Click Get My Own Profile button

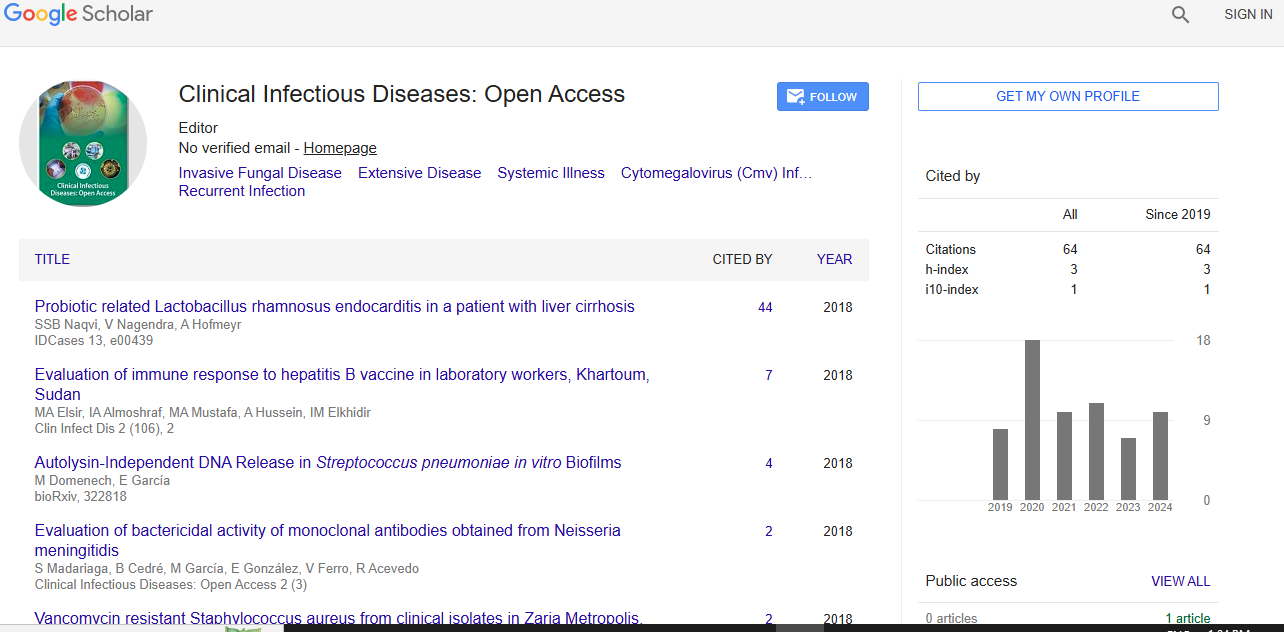(1067, 96)
